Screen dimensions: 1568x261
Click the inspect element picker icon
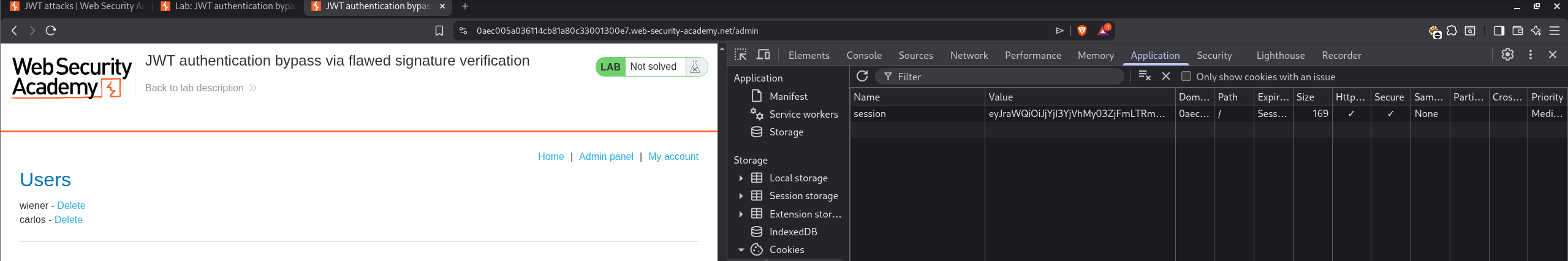[x=740, y=55]
